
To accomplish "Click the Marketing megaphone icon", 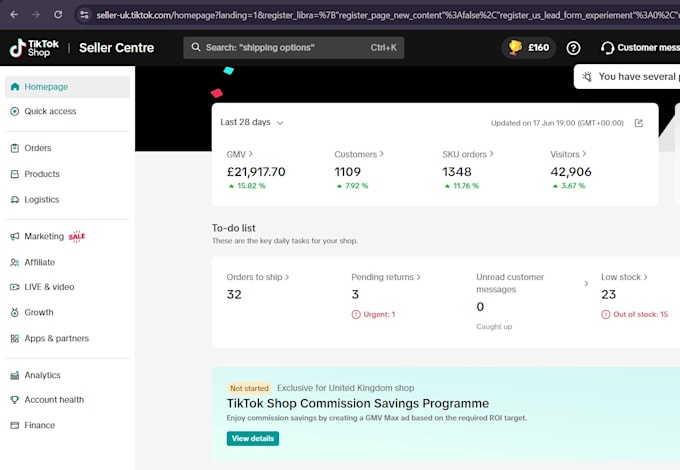I will coord(15,236).
